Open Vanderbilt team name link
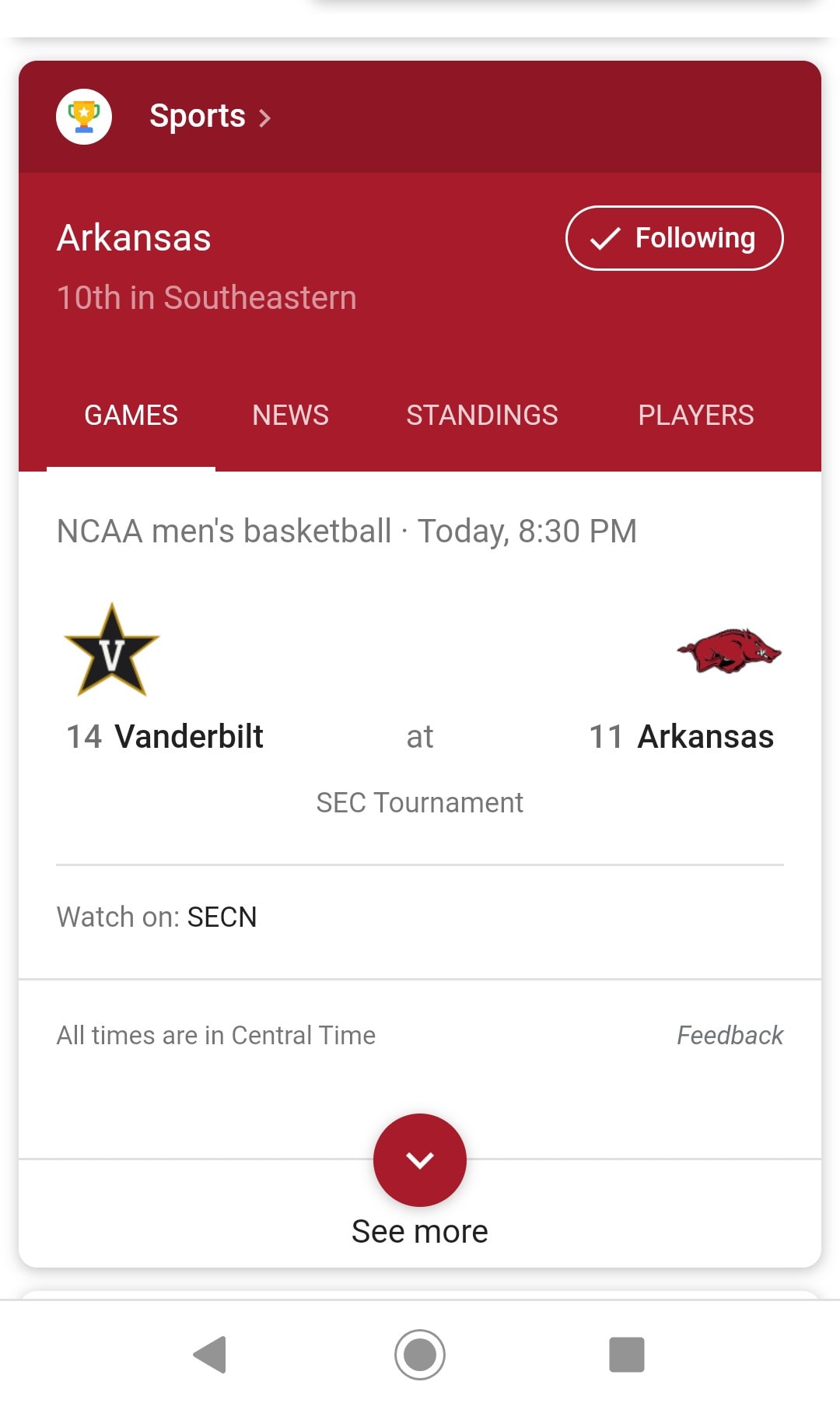 [x=189, y=736]
